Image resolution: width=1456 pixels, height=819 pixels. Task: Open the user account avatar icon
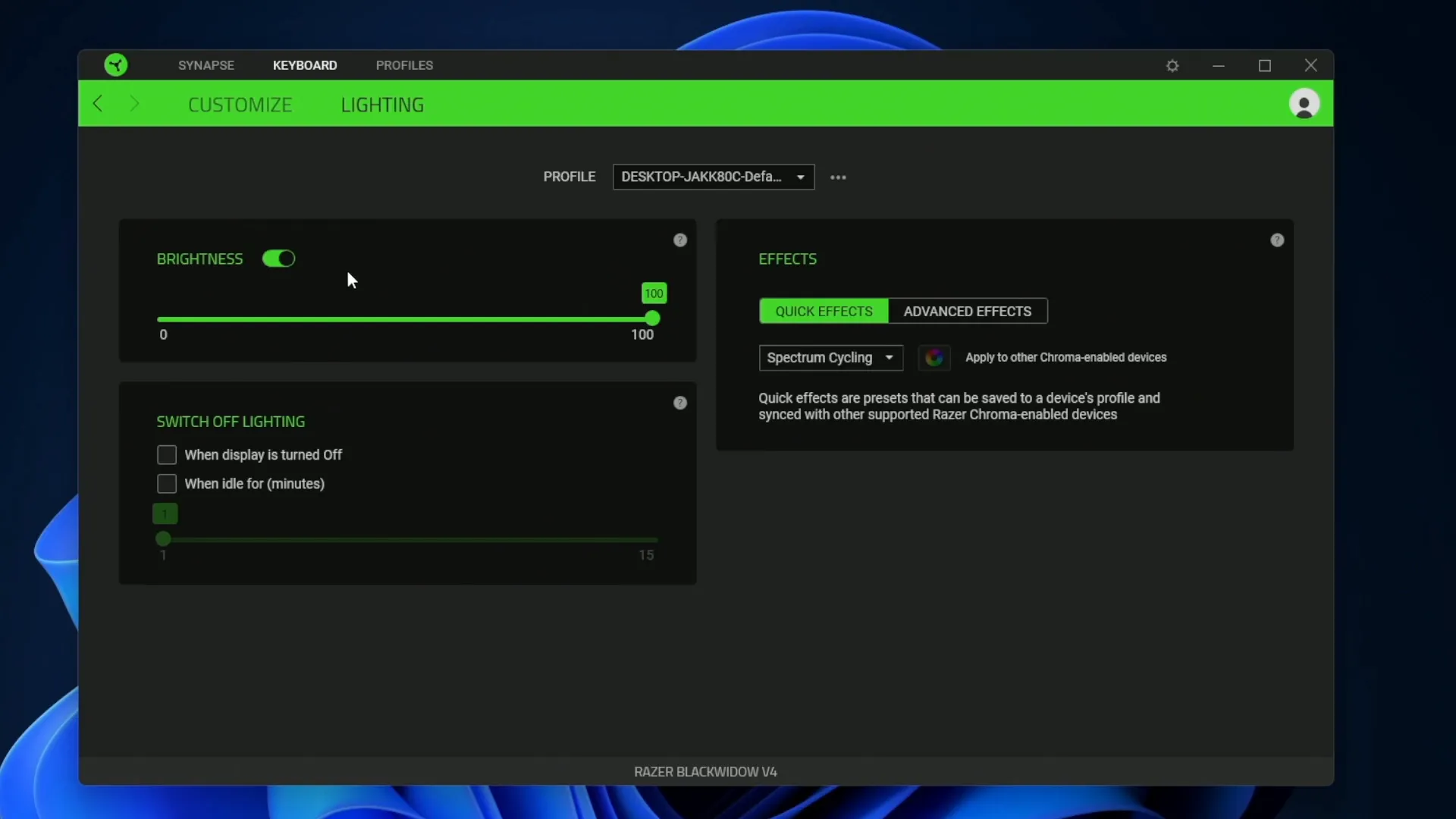tap(1304, 104)
